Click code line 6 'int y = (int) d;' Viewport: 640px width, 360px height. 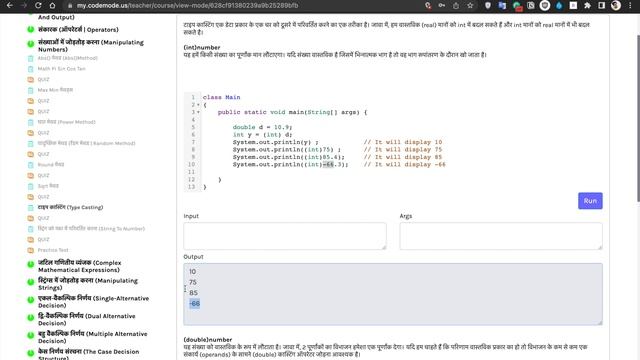262,135
